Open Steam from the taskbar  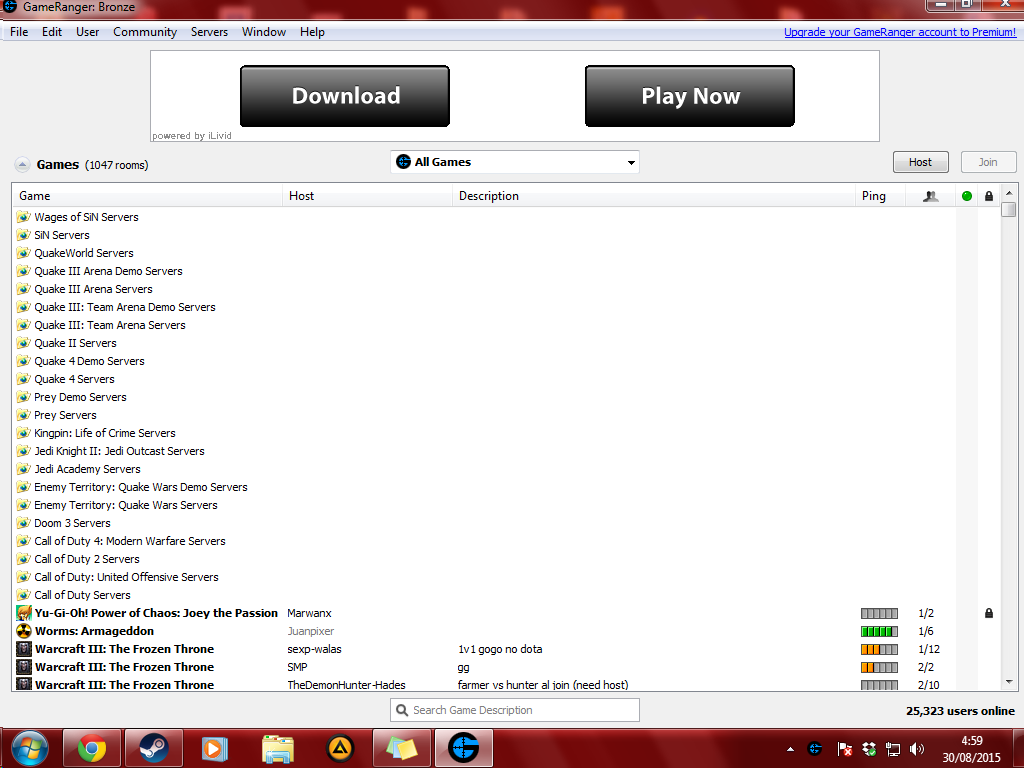(x=153, y=748)
